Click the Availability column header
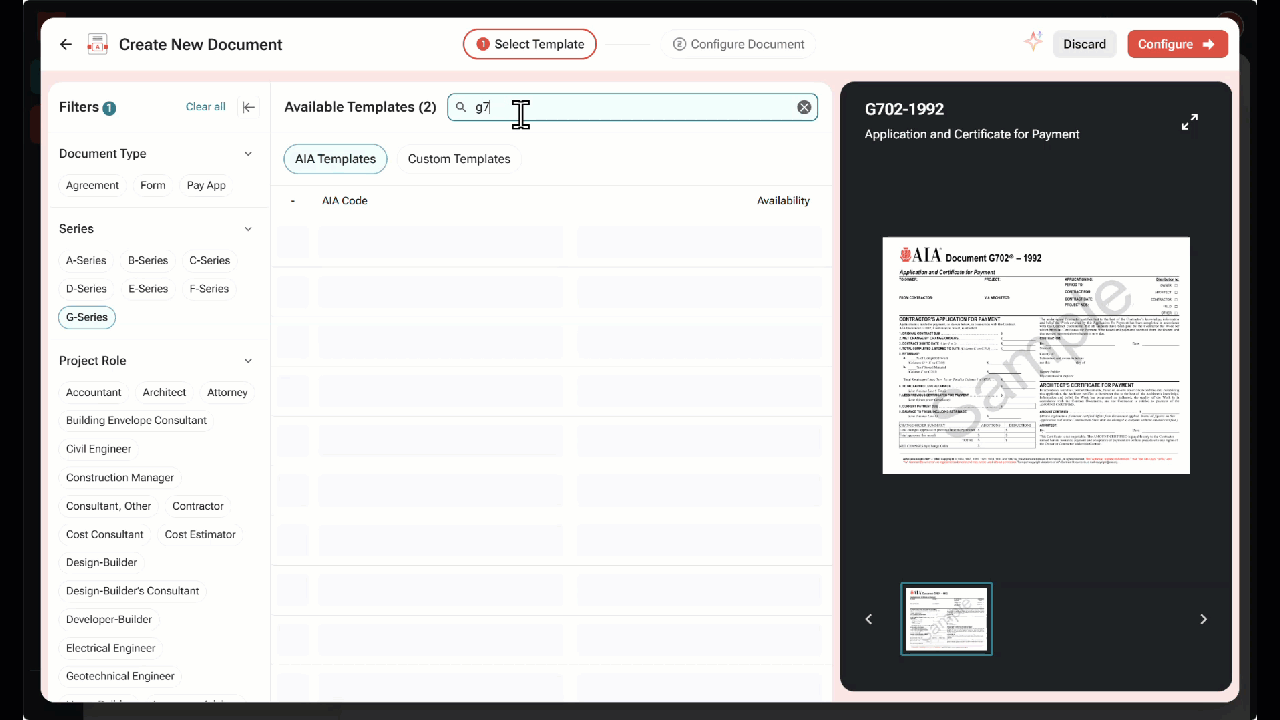This screenshot has height=720, width=1280. pos(783,201)
